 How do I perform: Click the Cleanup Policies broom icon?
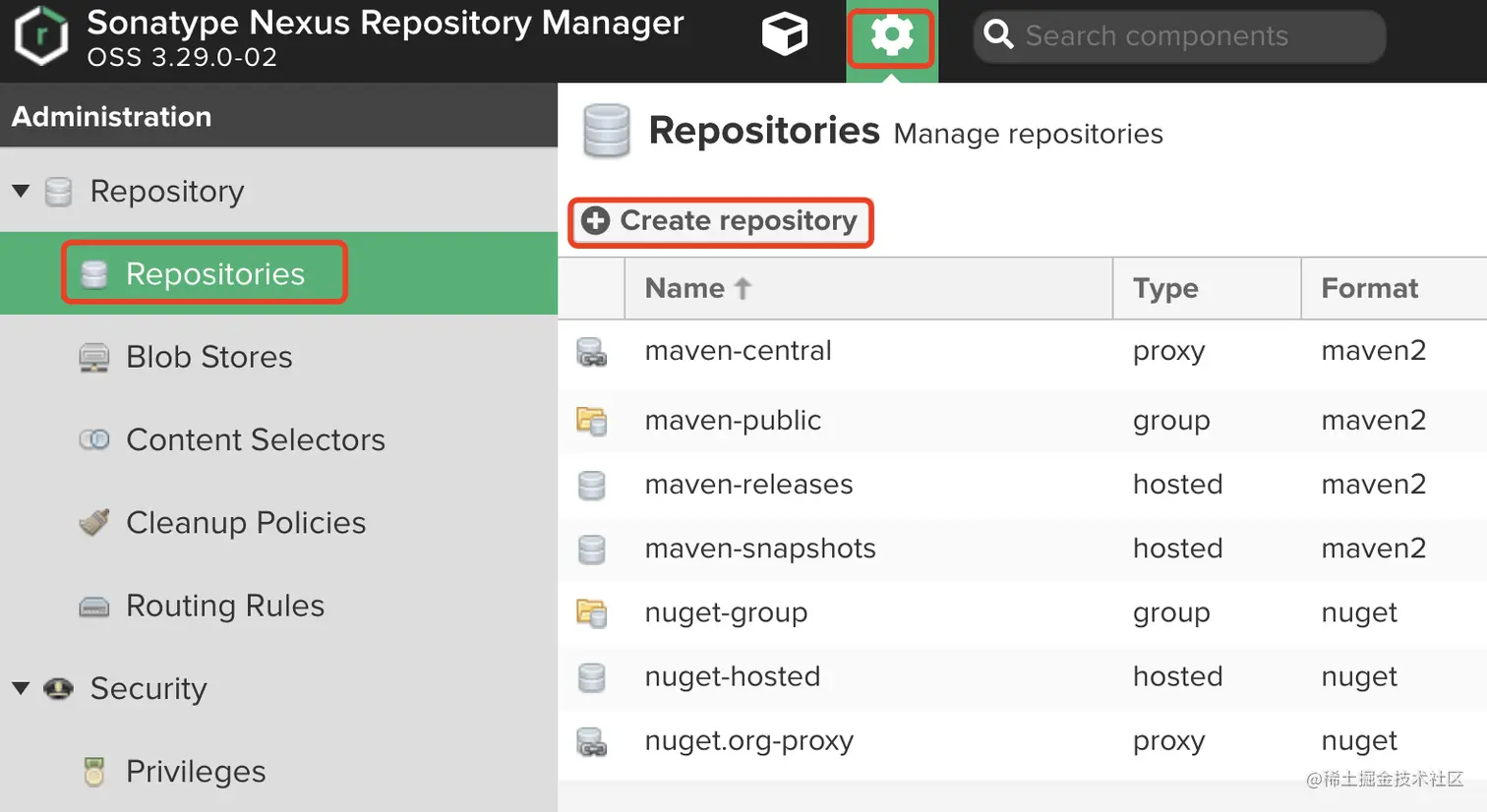pos(94,522)
